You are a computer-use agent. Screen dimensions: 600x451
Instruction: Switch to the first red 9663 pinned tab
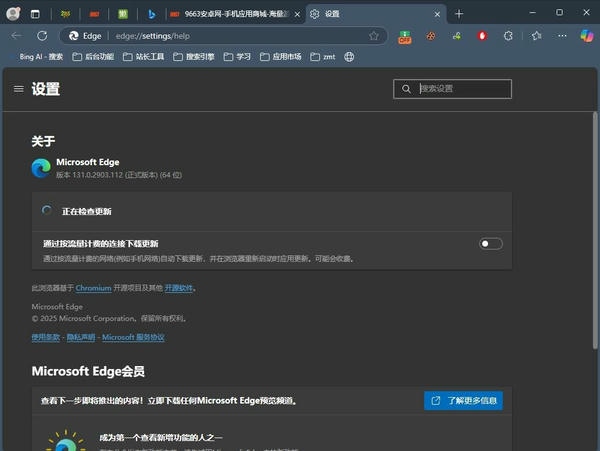94,14
